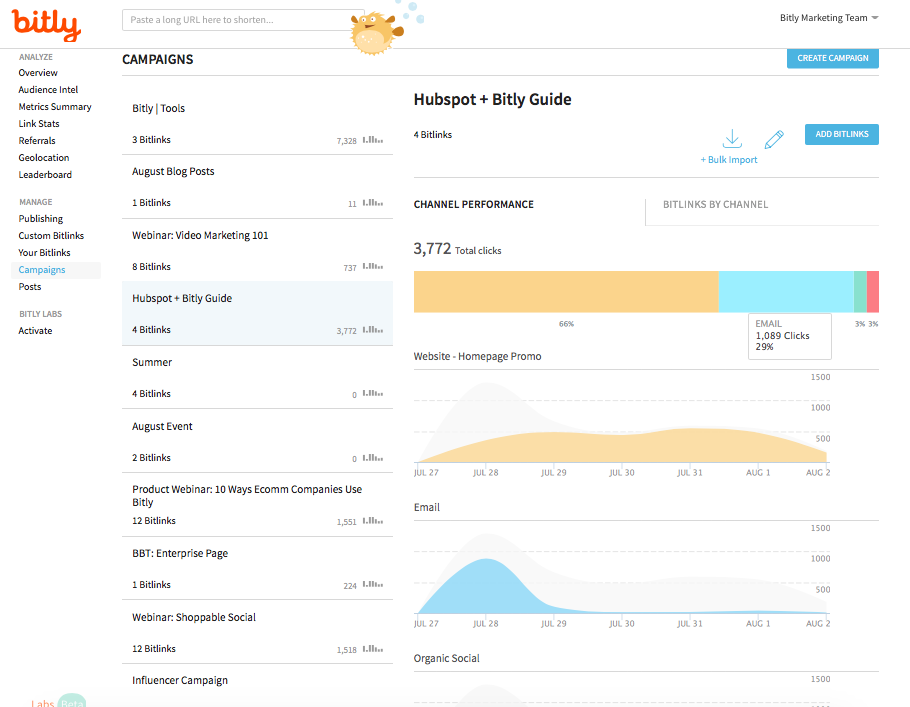Open stats chart icon for Webinar: Shoppable Social
Screen dimensions: 910x707
373,648
